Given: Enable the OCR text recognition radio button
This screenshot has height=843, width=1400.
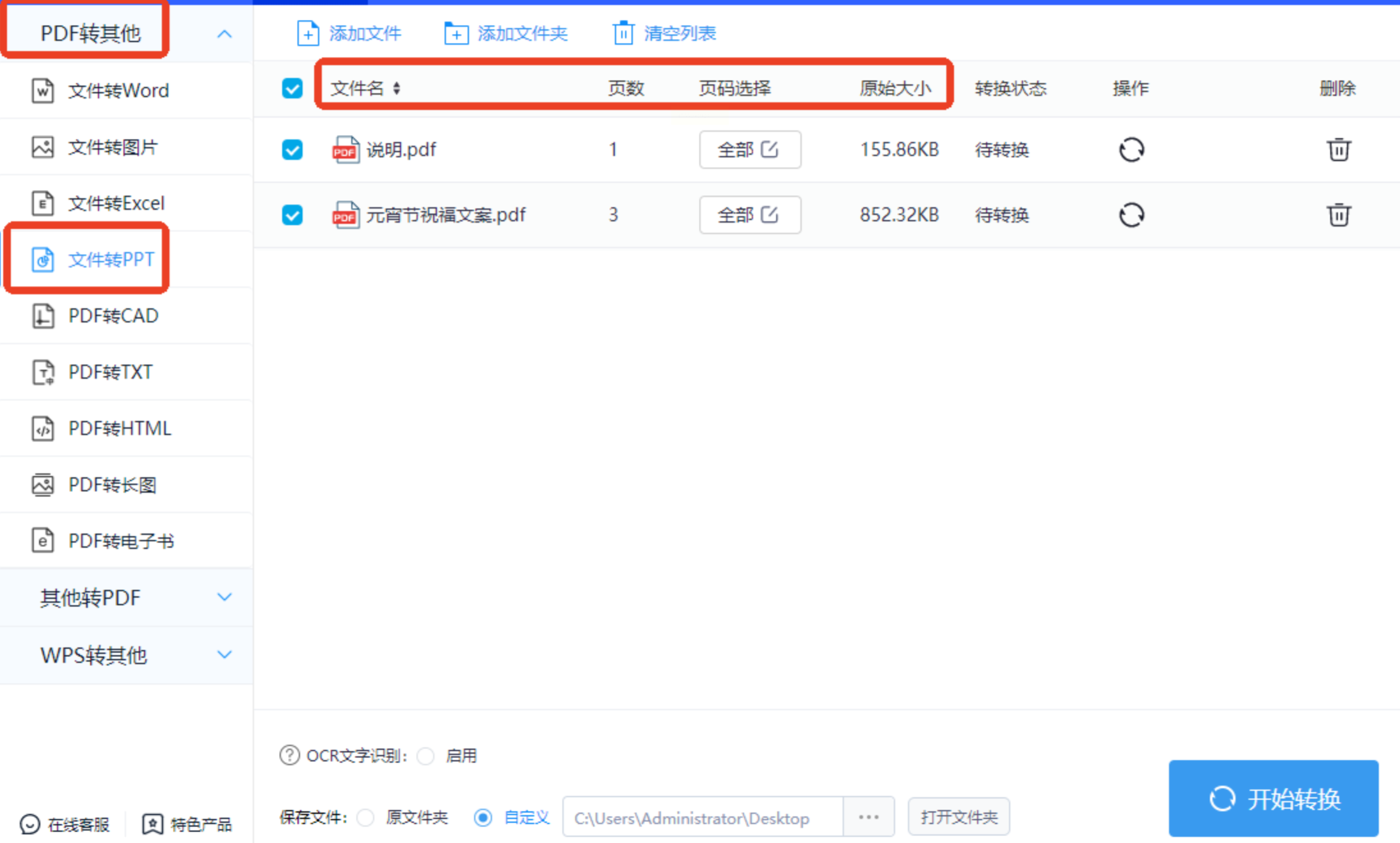Looking at the screenshot, I should [x=426, y=756].
